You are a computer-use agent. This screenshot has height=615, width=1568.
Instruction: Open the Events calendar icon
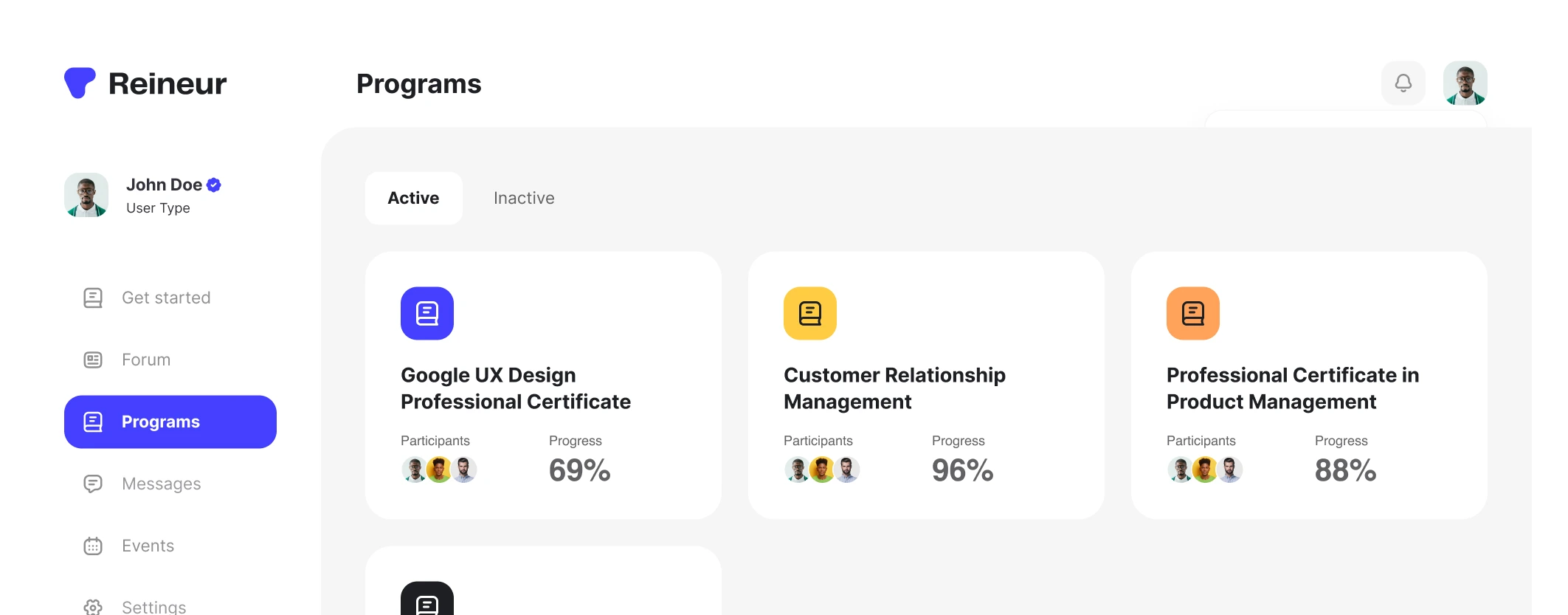pyautogui.click(x=92, y=546)
